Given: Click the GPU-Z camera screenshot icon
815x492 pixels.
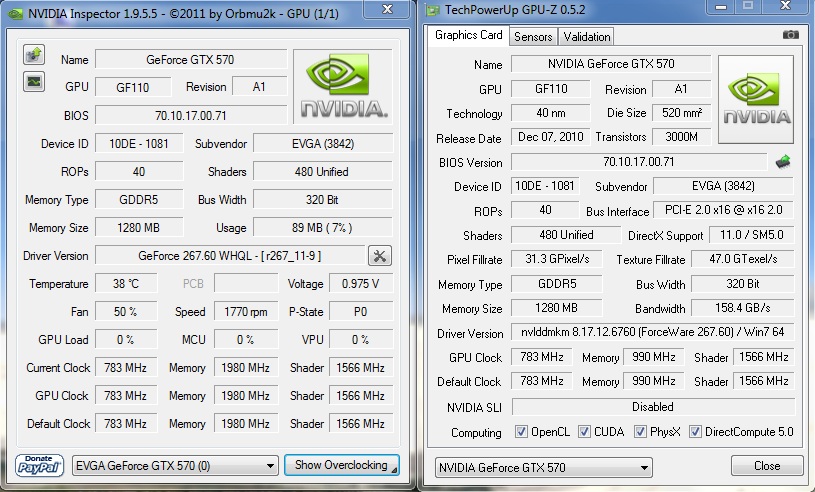Looking at the screenshot, I should (x=791, y=35).
